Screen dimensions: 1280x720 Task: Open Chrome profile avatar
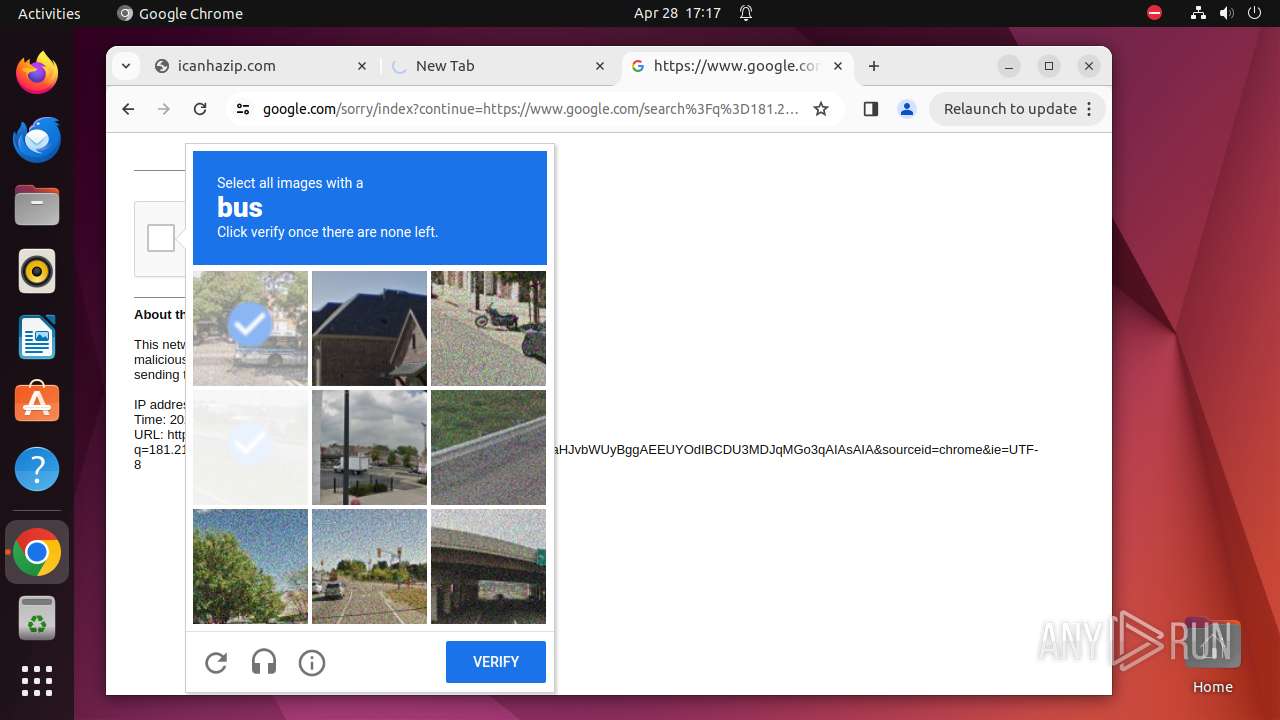coord(907,109)
